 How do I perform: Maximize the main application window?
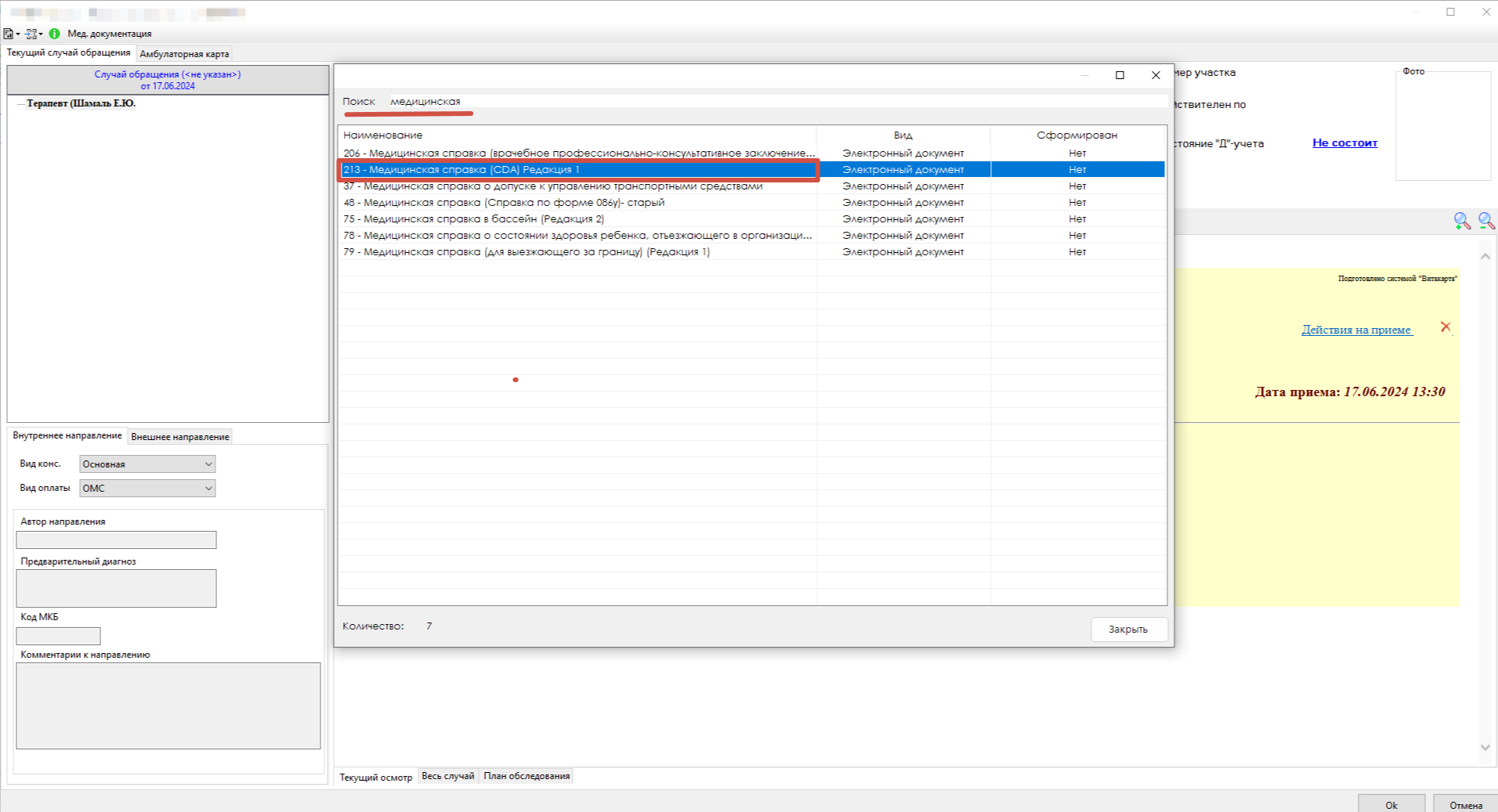point(1450,12)
